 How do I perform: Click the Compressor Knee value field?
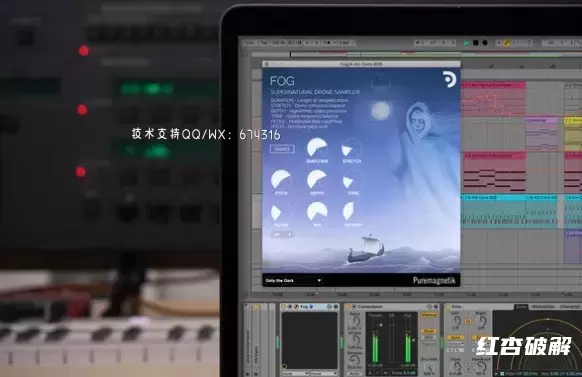(403, 373)
